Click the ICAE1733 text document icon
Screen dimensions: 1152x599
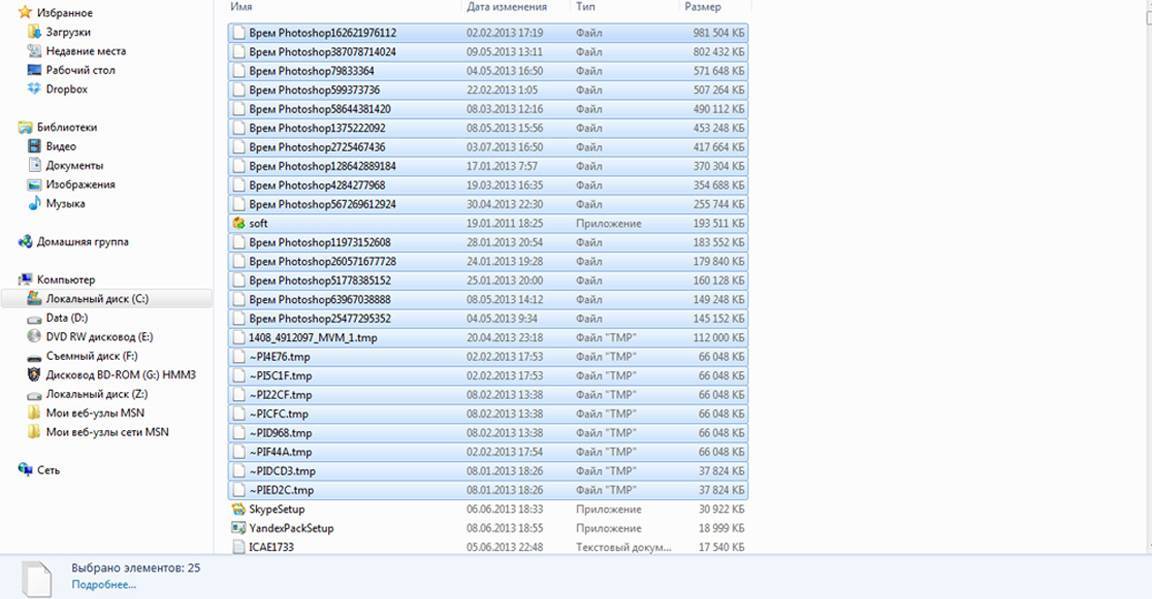[x=238, y=547]
